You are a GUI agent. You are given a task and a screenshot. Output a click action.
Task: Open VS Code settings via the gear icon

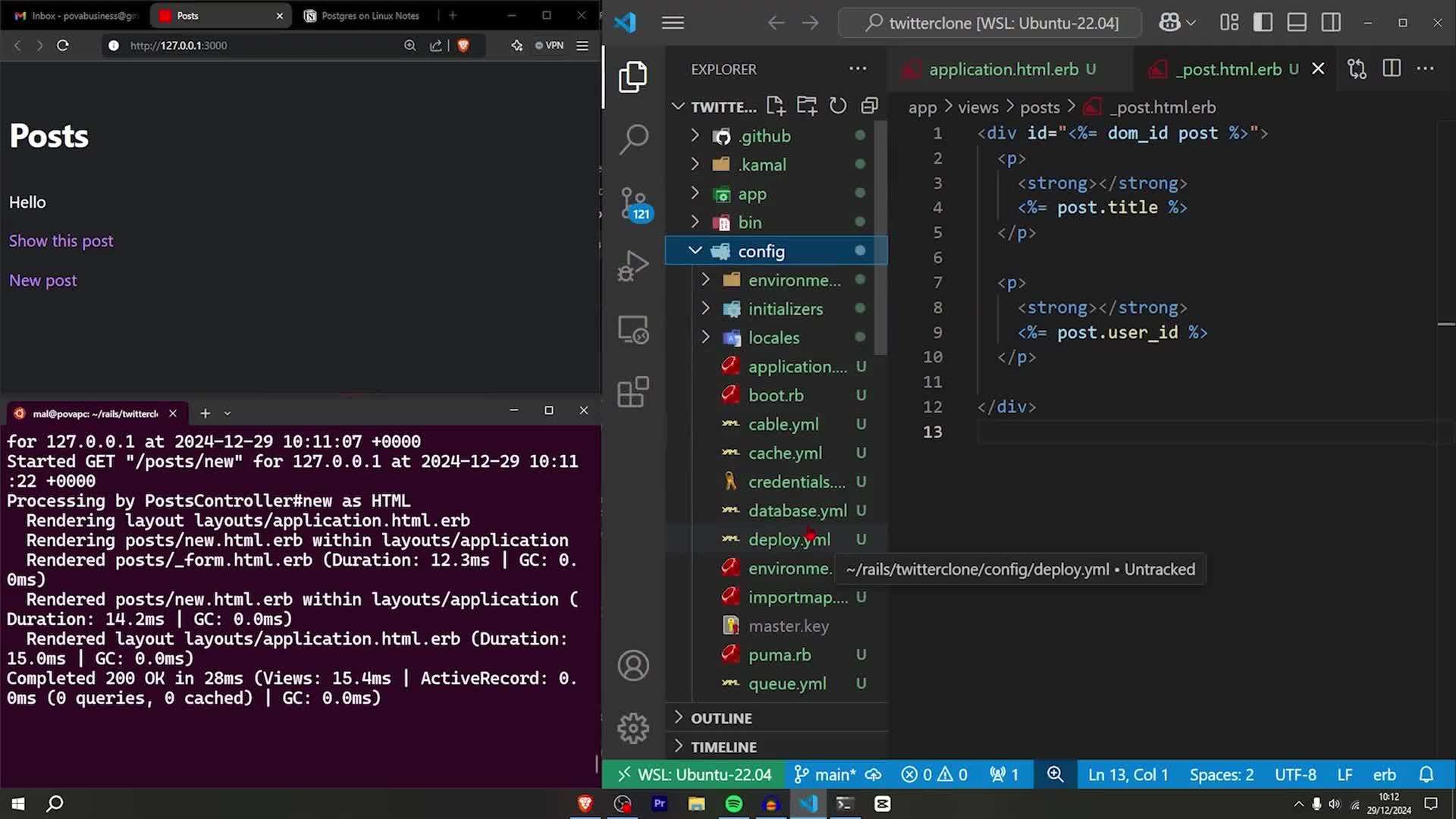[633, 728]
